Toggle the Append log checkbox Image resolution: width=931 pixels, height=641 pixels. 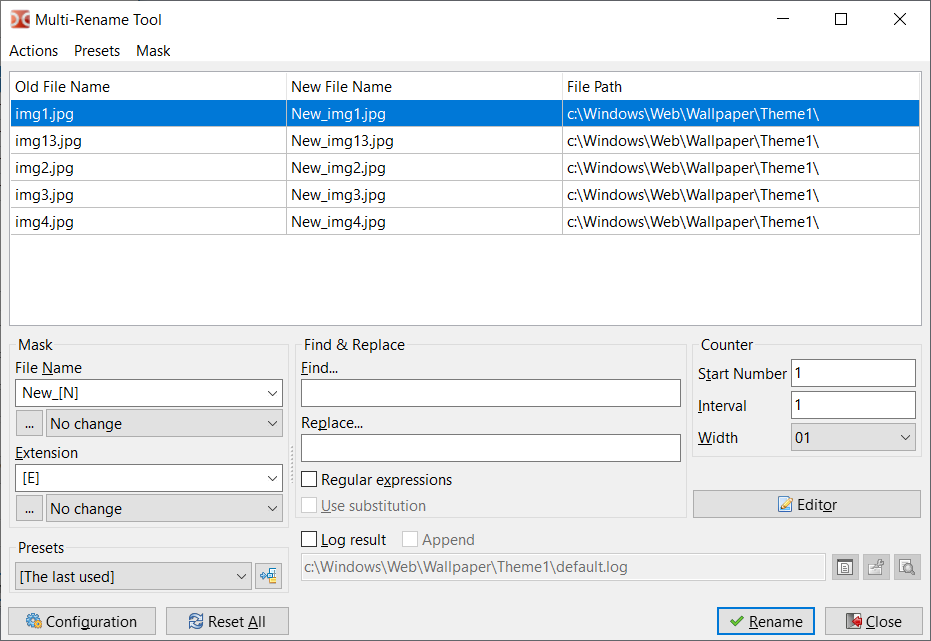pos(410,539)
